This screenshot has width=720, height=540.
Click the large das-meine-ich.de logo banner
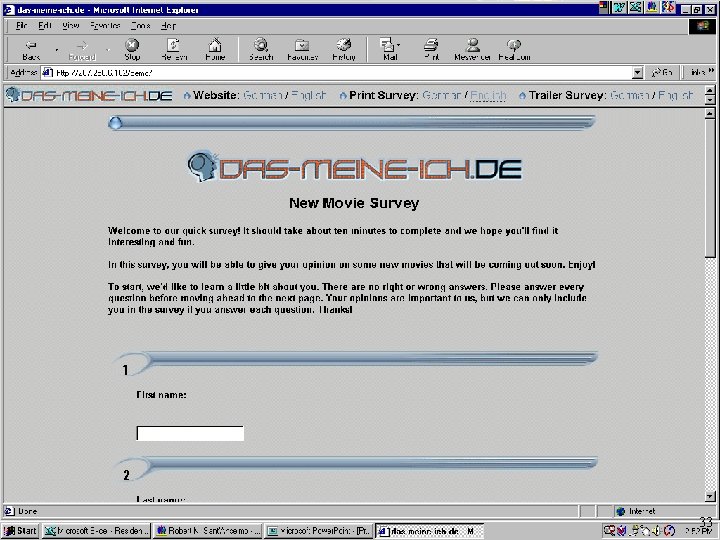[354, 167]
